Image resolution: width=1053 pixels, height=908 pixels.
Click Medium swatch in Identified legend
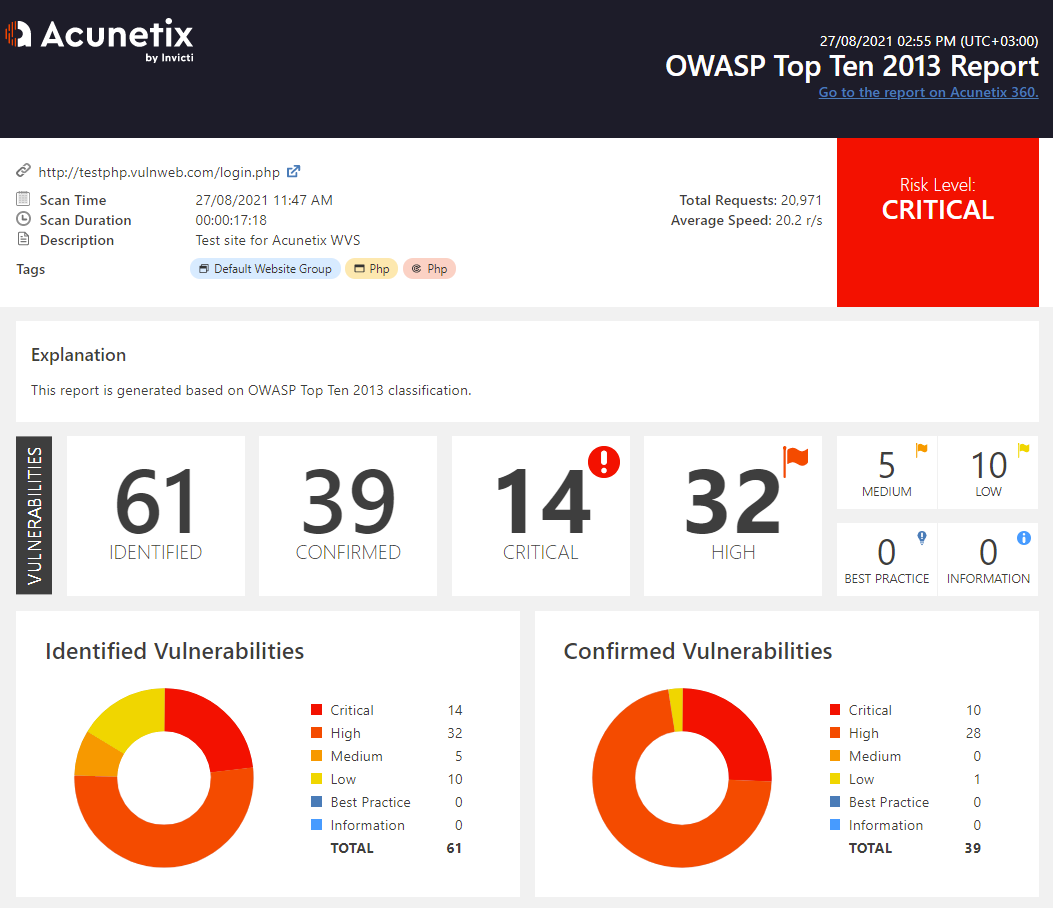[316, 756]
